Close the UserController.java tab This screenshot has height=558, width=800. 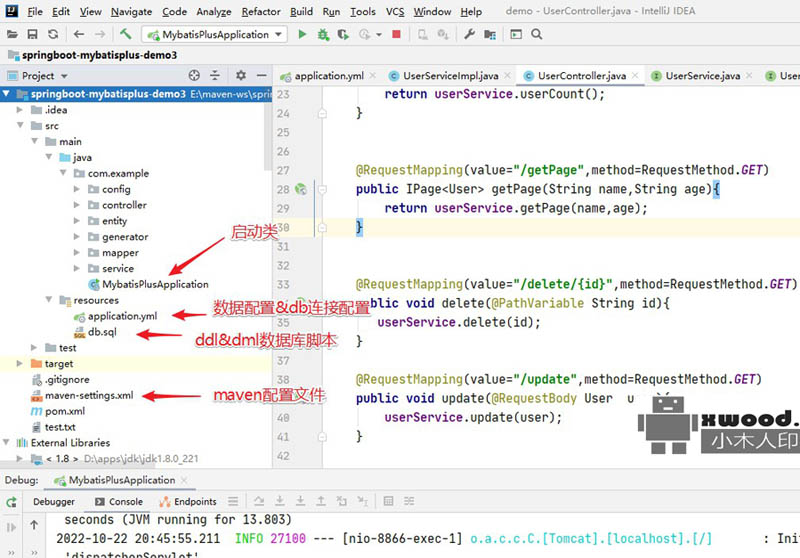click(635, 75)
